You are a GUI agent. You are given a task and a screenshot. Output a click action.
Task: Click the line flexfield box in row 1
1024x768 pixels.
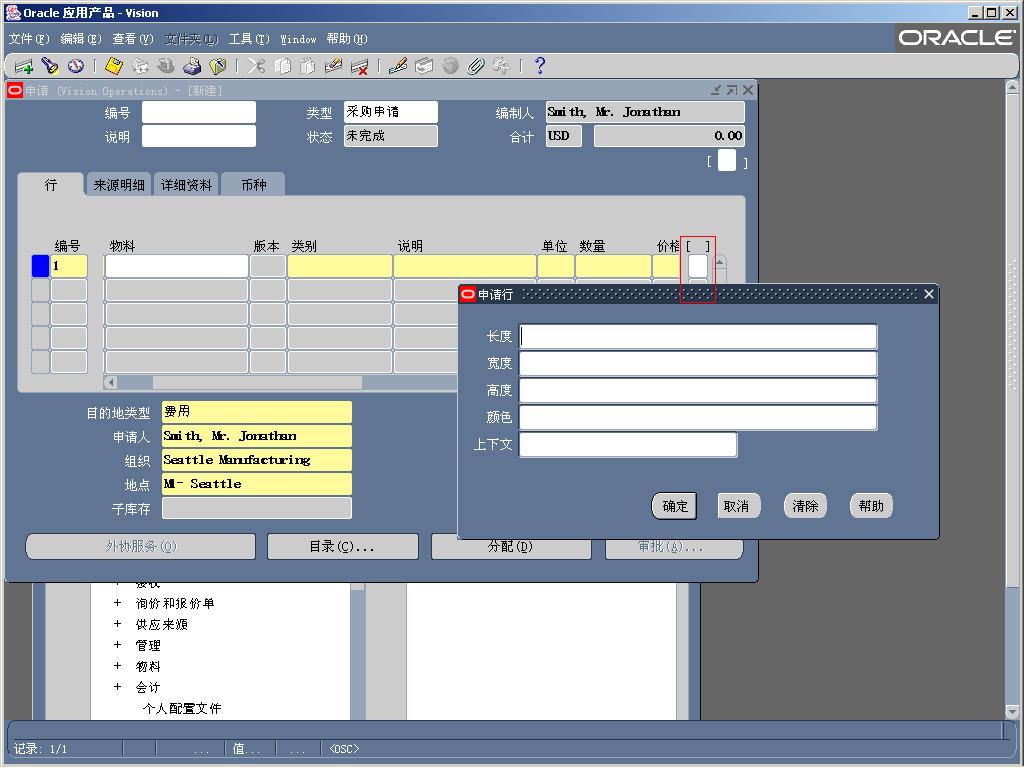(x=697, y=266)
